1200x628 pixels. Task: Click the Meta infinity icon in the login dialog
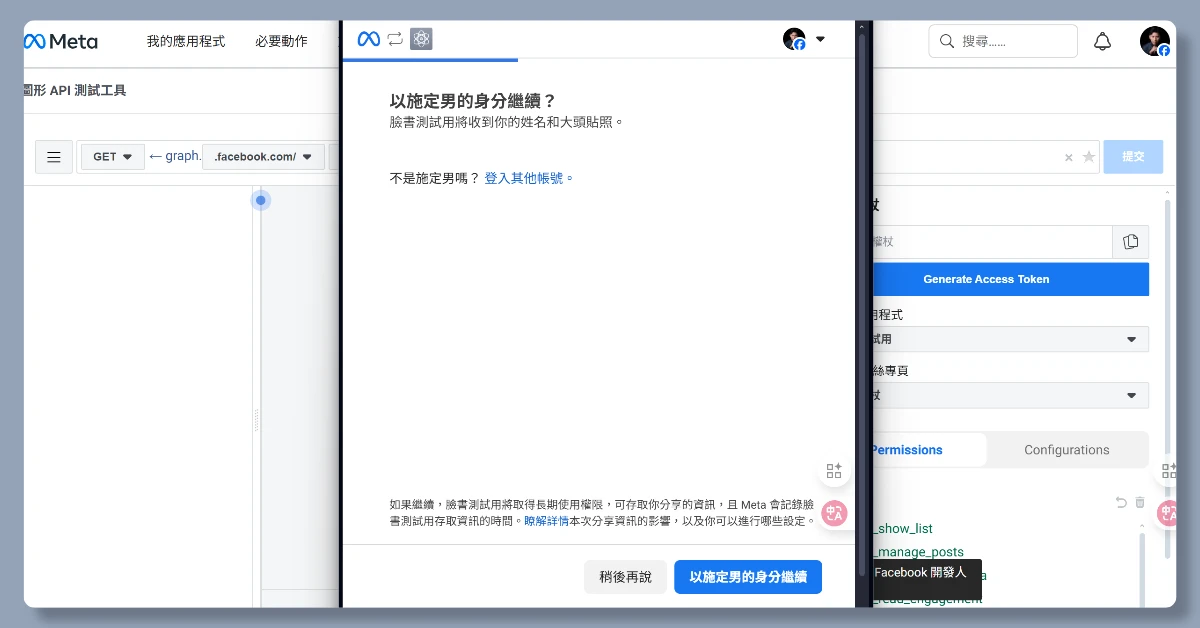pos(368,39)
